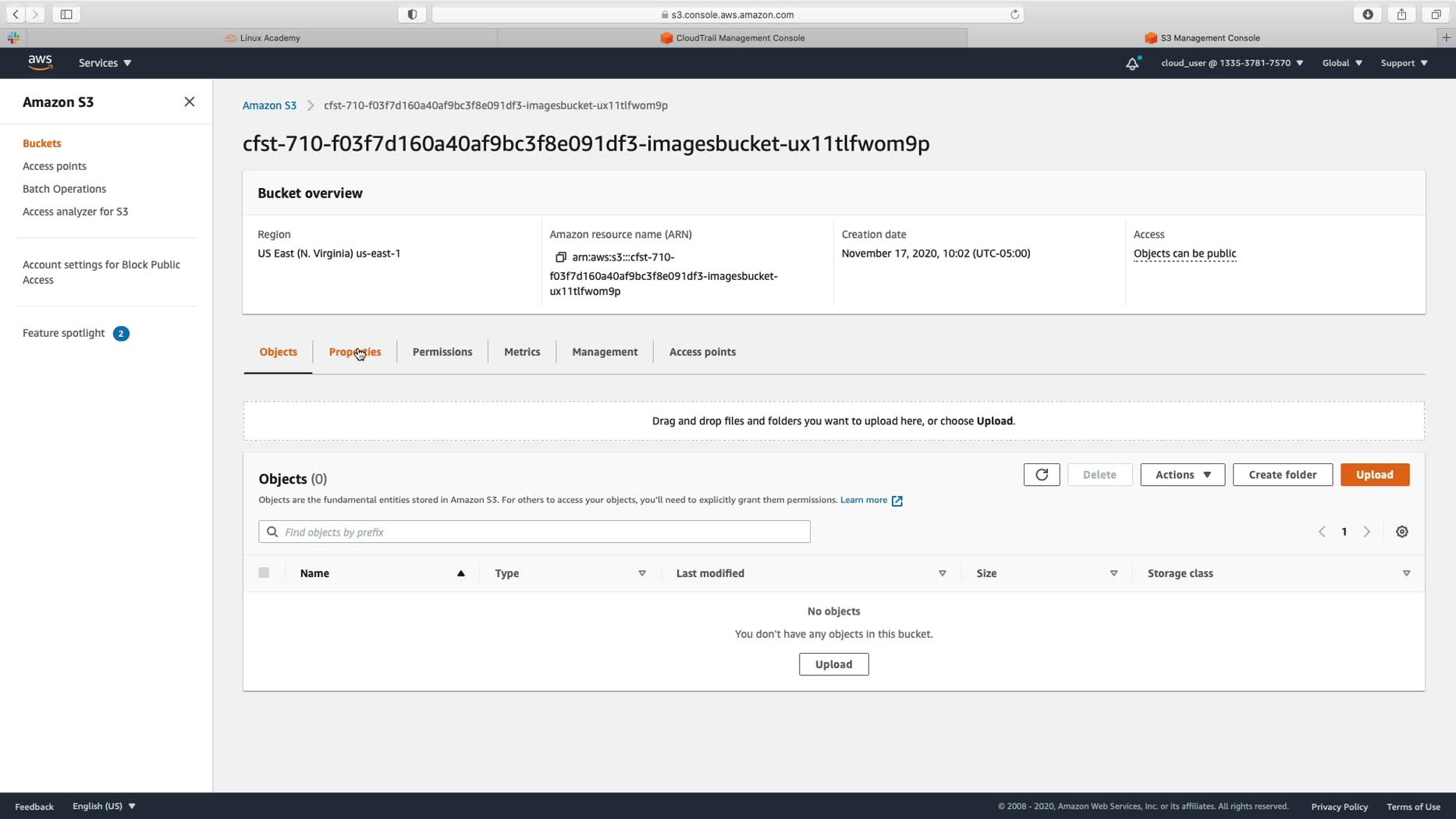
Task: Click the external link icon beside Learn more
Action: pos(897,501)
